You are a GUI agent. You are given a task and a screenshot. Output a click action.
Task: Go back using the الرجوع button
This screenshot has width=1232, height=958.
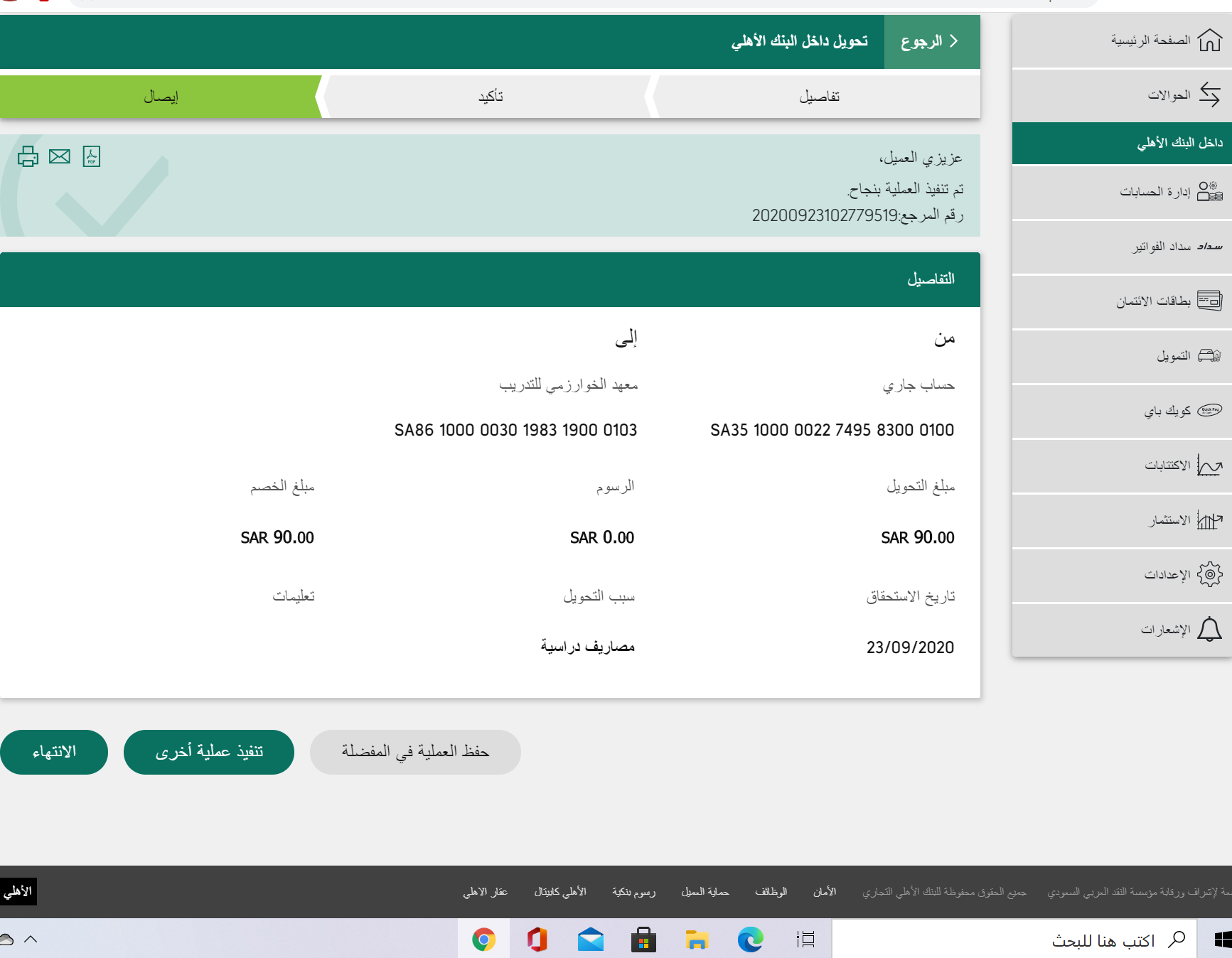click(x=931, y=41)
